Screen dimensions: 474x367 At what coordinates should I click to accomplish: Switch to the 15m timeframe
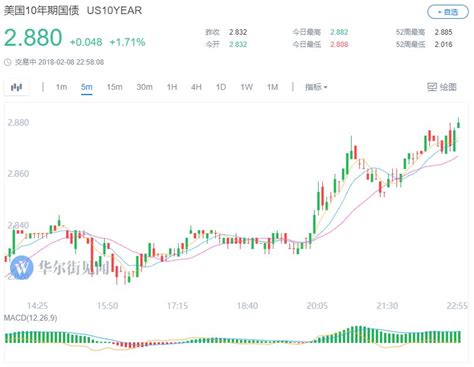(x=115, y=87)
